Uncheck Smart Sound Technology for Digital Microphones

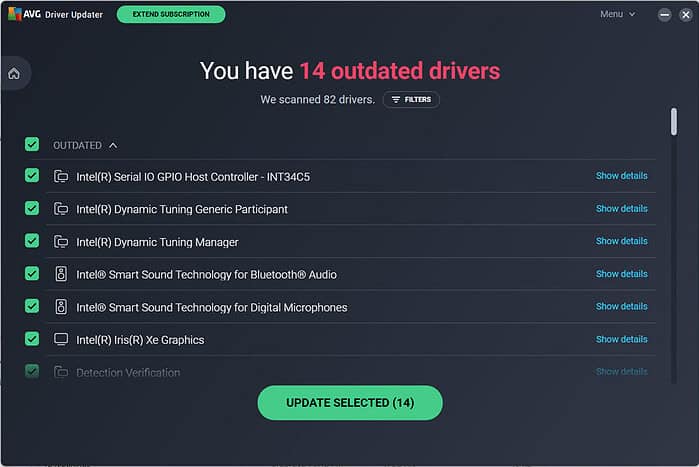(x=32, y=306)
